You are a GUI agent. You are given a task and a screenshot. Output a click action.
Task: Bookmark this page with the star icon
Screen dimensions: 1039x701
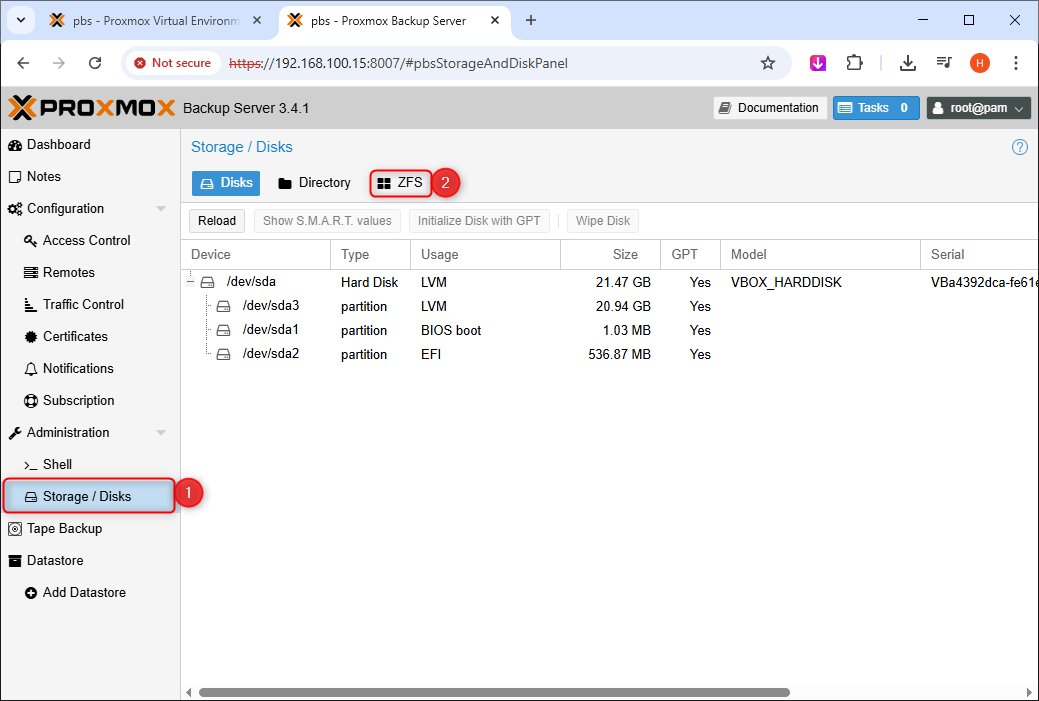click(x=767, y=63)
